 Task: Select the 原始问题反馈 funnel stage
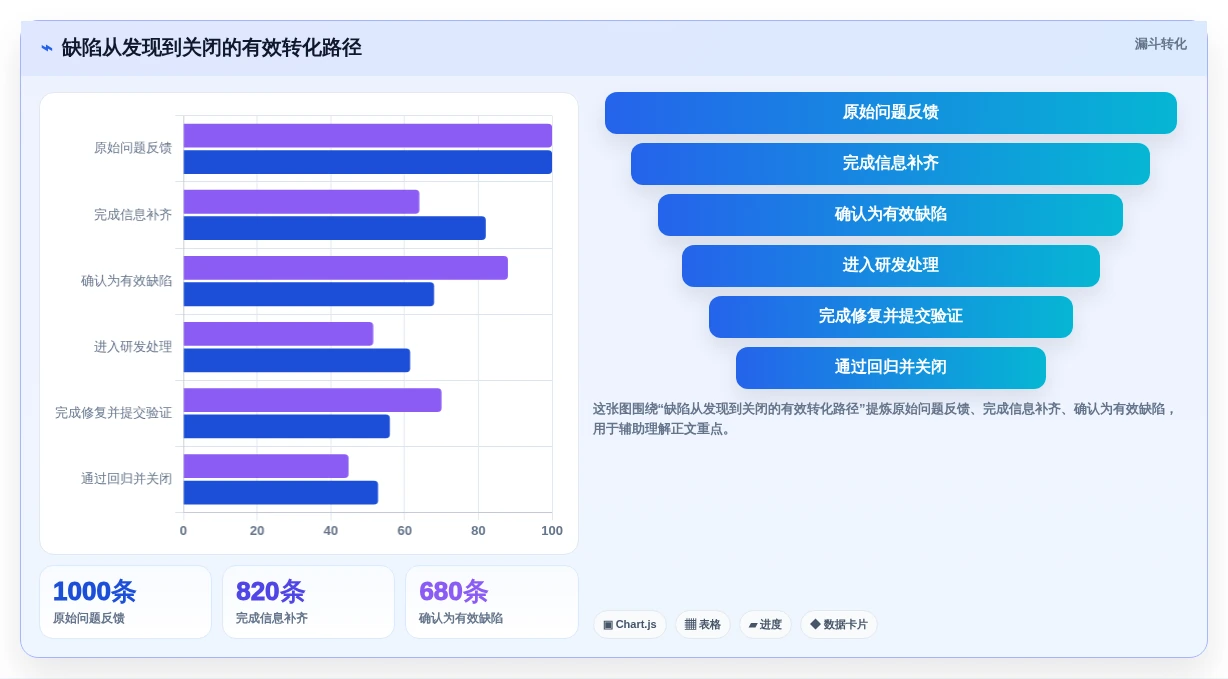[890, 113]
